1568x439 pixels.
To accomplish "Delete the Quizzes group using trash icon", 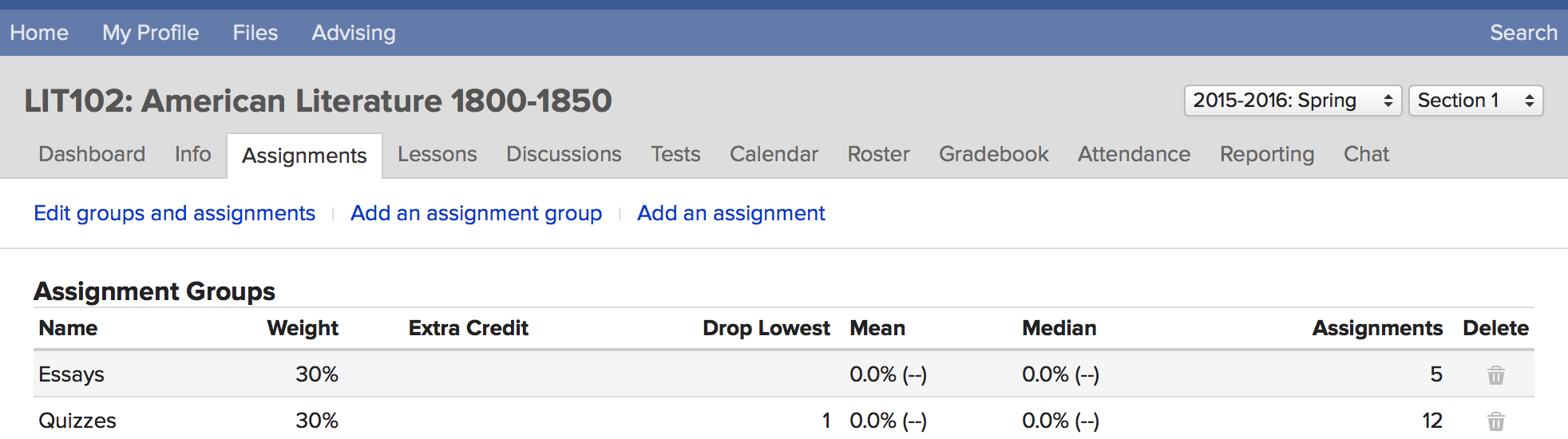I will pyautogui.click(x=1495, y=421).
